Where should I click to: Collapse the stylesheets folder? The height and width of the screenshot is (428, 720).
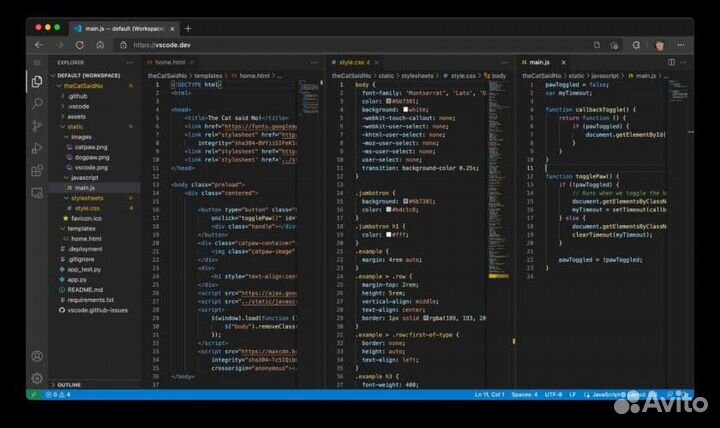click(87, 198)
